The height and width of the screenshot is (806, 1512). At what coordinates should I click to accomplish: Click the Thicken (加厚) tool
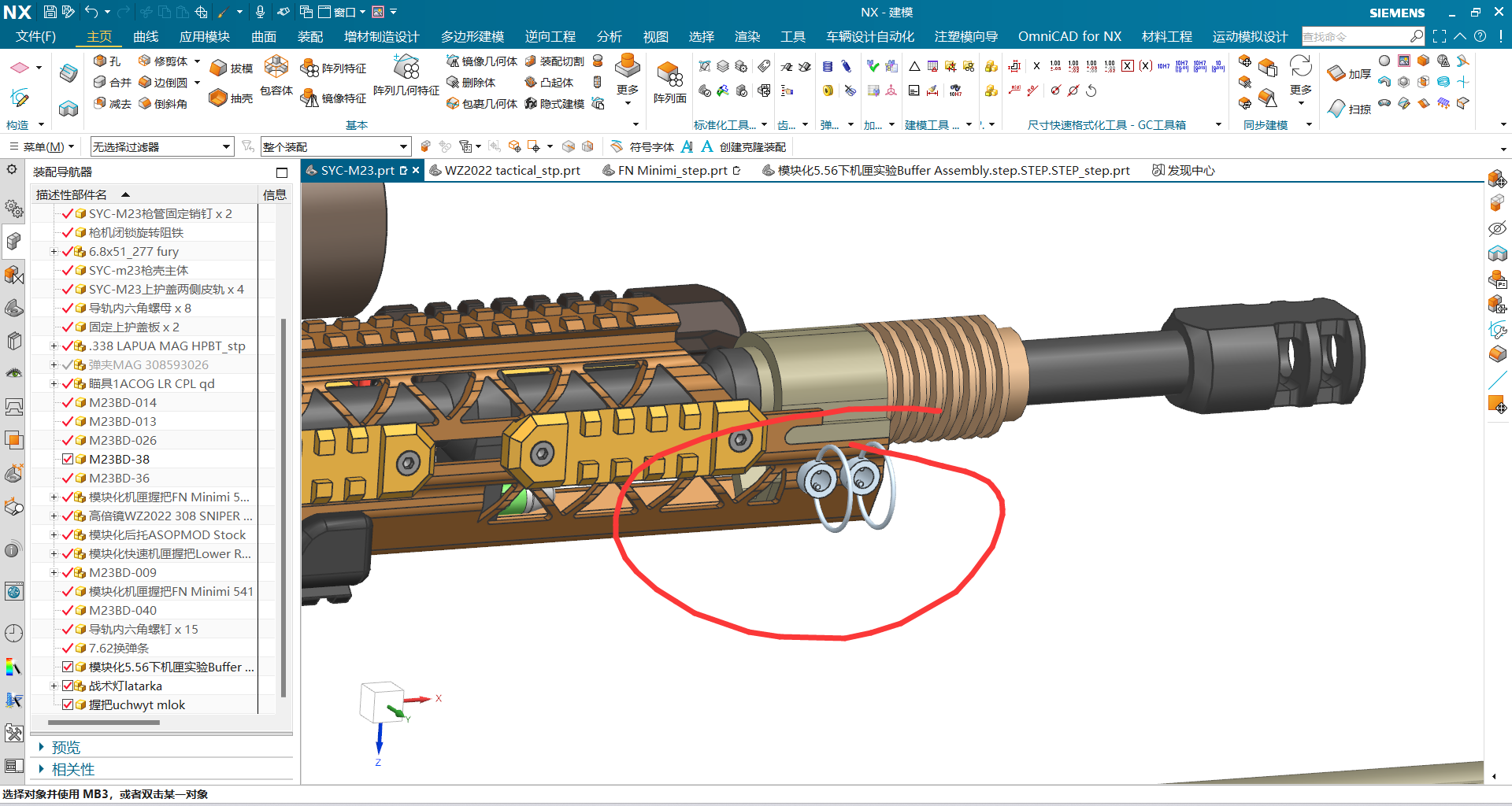pos(1349,74)
